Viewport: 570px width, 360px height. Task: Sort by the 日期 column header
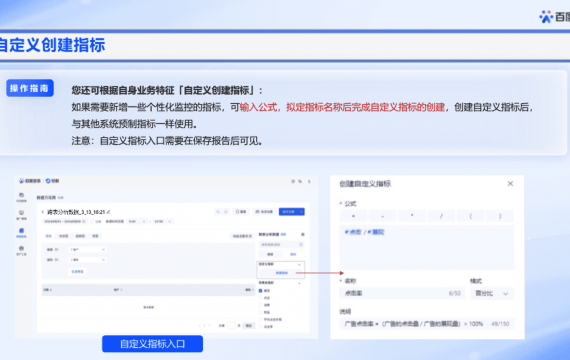(47, 290)
